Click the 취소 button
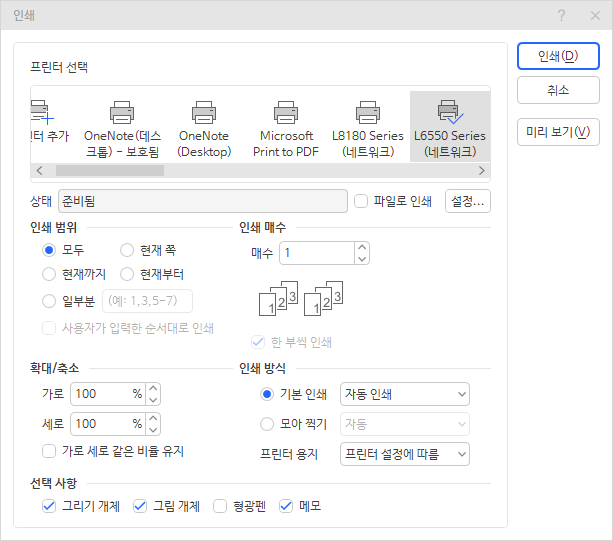613x541 pixels. pos(558,90)
